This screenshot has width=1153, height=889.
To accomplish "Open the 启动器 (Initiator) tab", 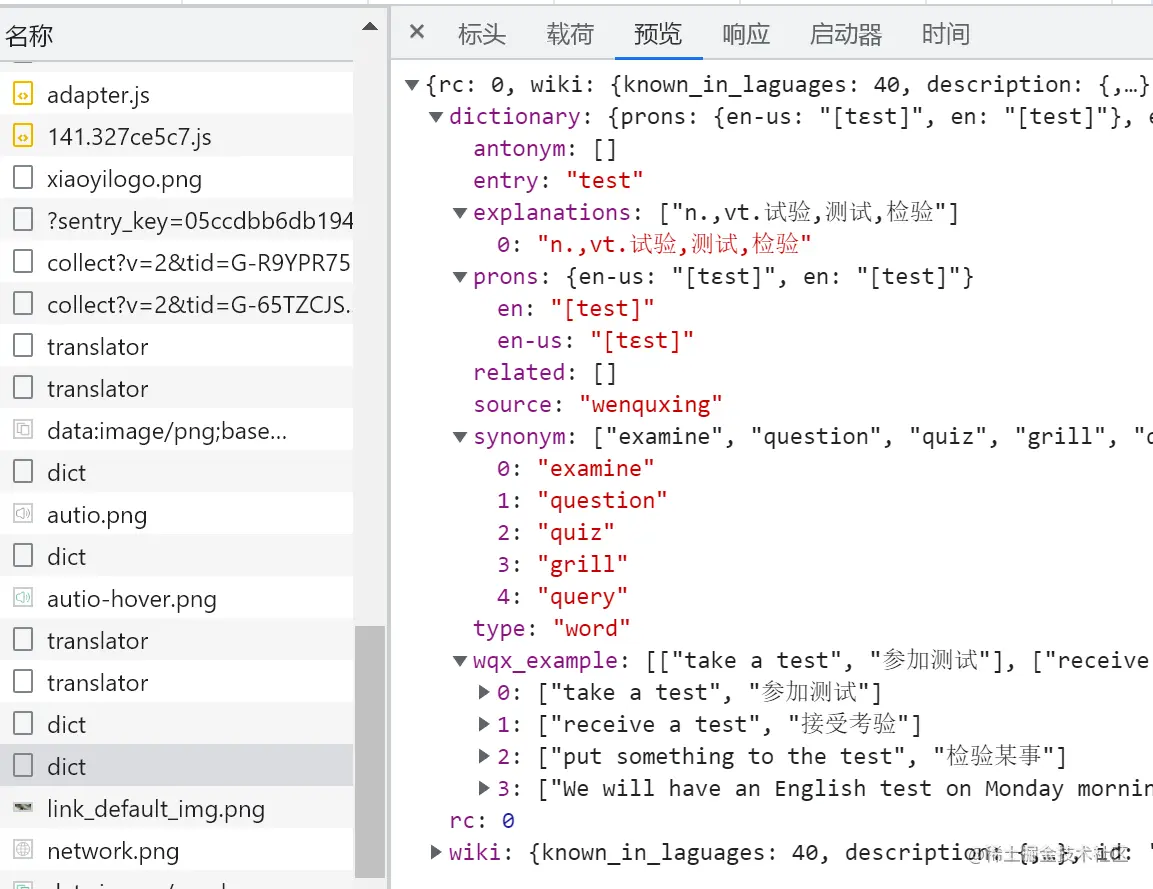I will (846, 34).
